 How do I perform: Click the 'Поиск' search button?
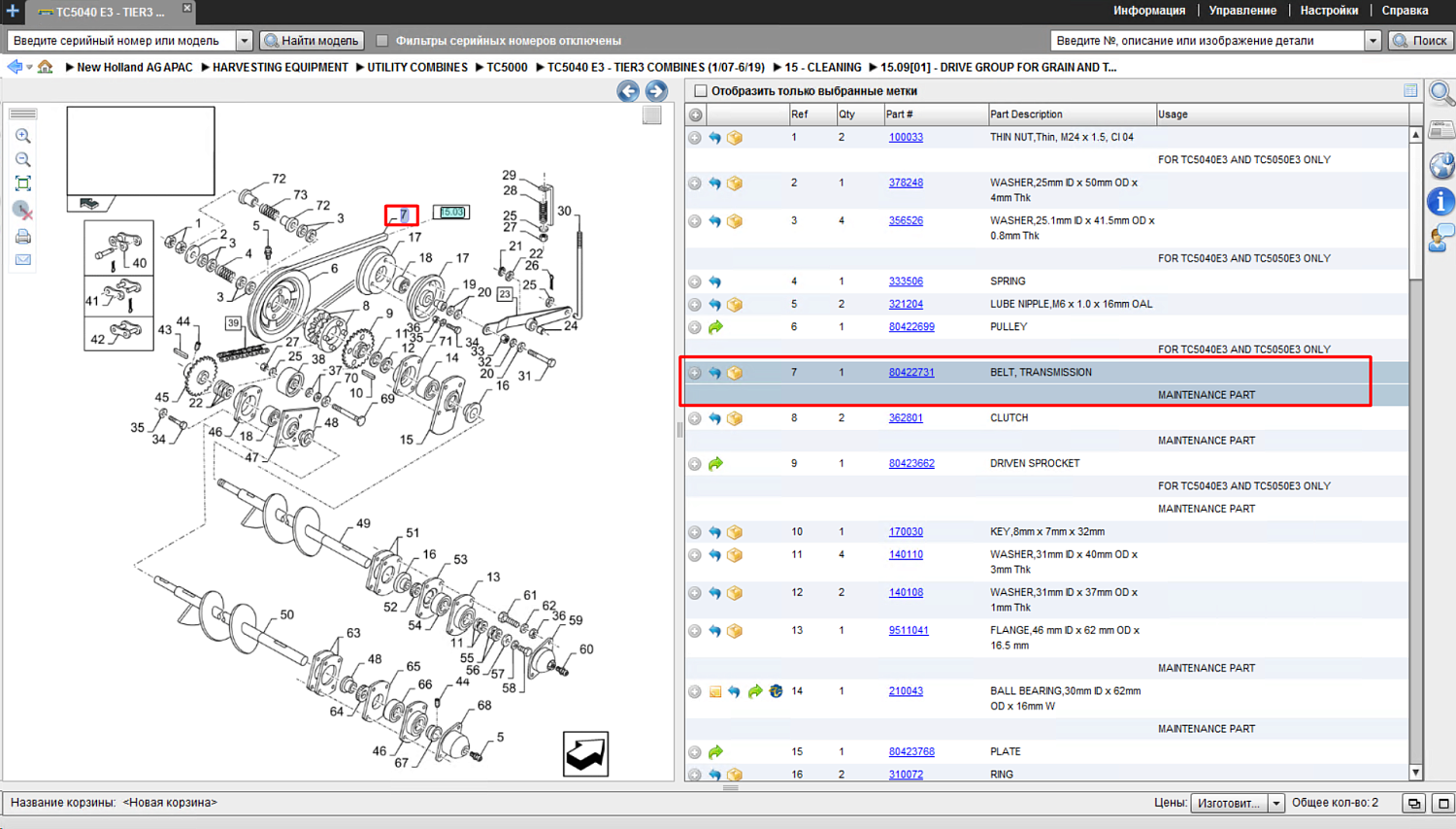coord(1420,41)
